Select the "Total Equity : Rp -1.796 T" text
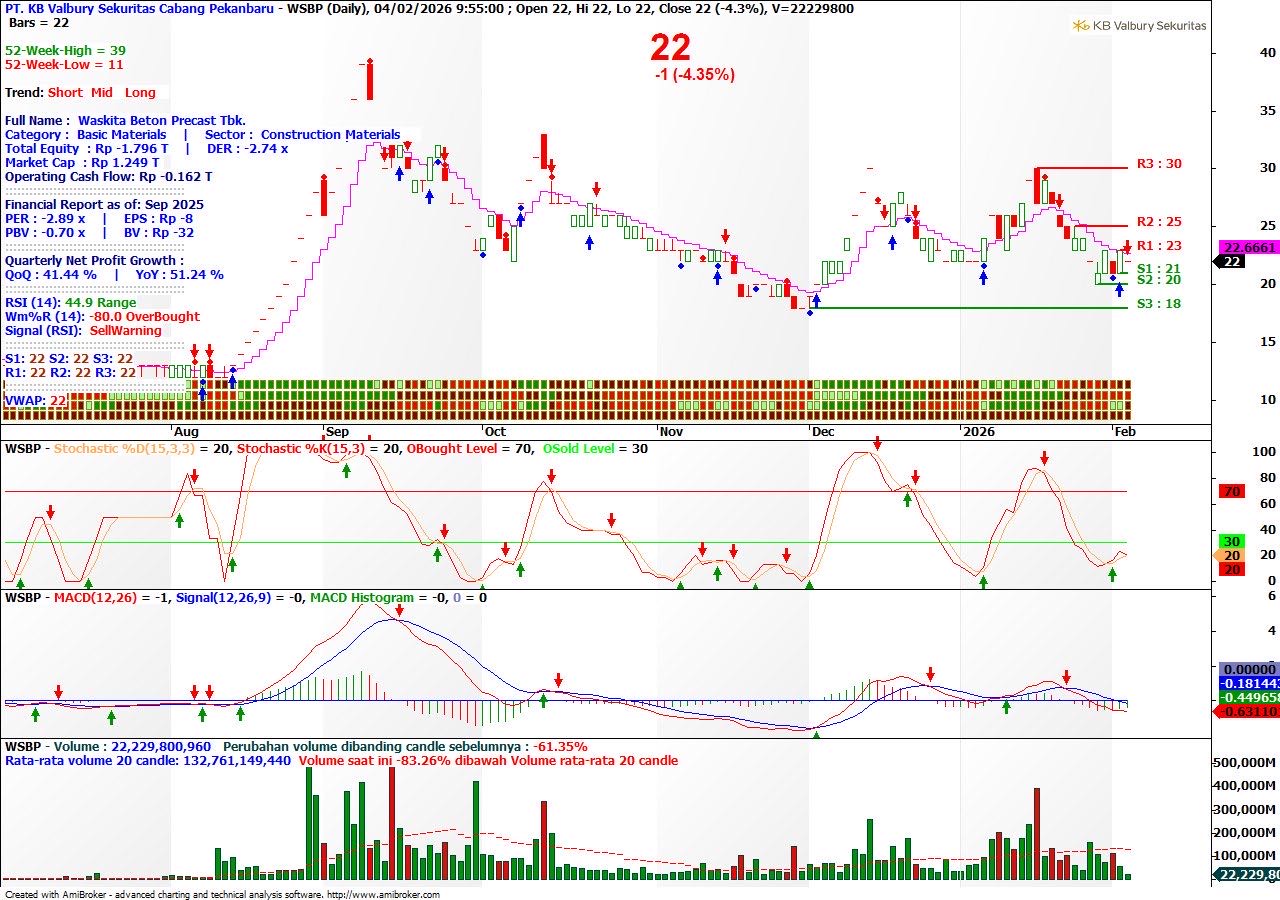Screen dimensions: 1280x900 point(87,148)
